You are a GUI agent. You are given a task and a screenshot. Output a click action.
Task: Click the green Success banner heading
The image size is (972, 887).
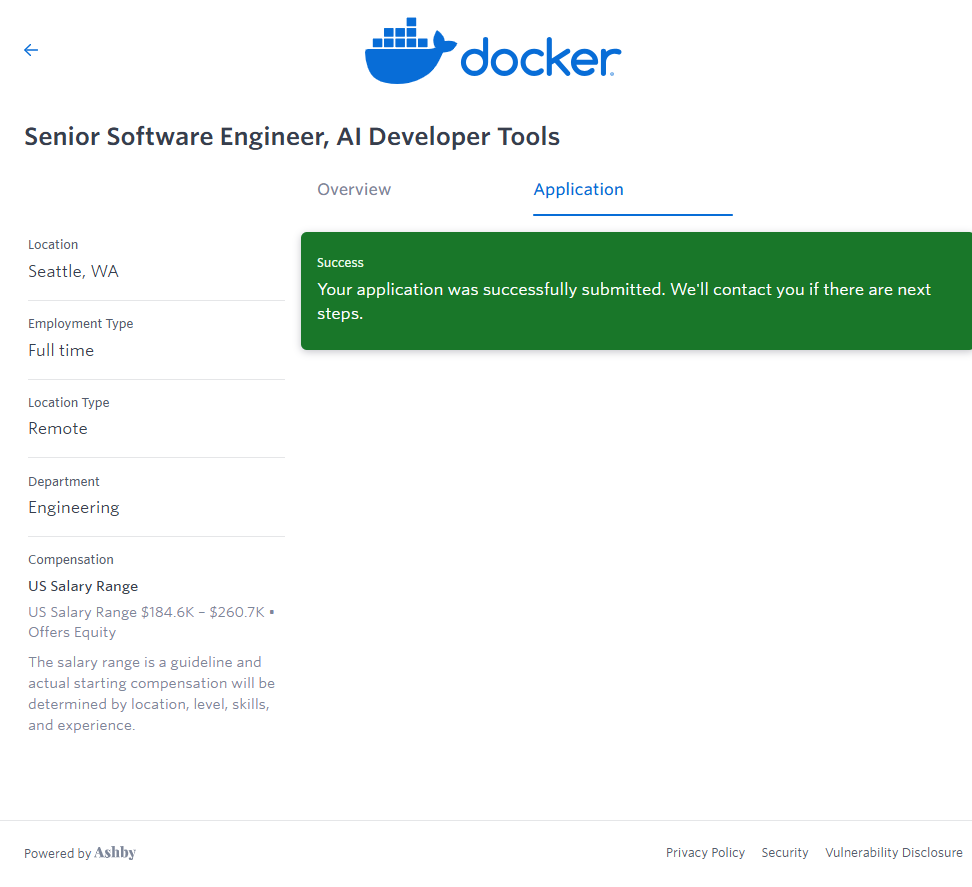(x=340, y=263)
